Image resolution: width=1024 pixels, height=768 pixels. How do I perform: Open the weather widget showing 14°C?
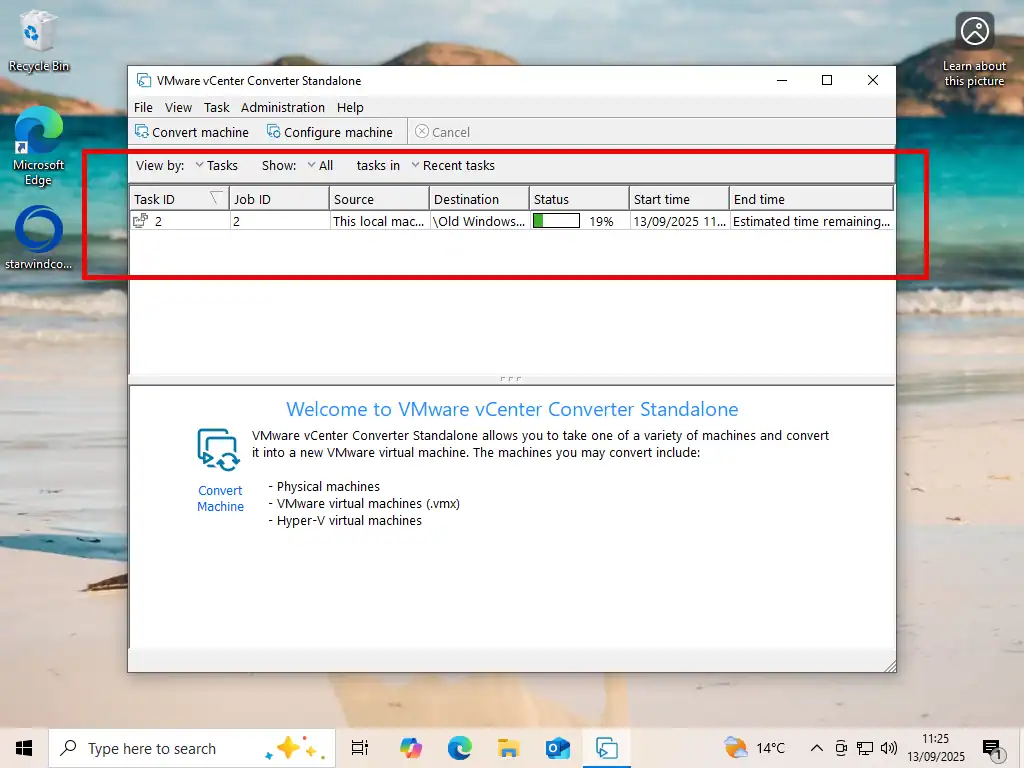pyautogui.click(x=754, y=748)
